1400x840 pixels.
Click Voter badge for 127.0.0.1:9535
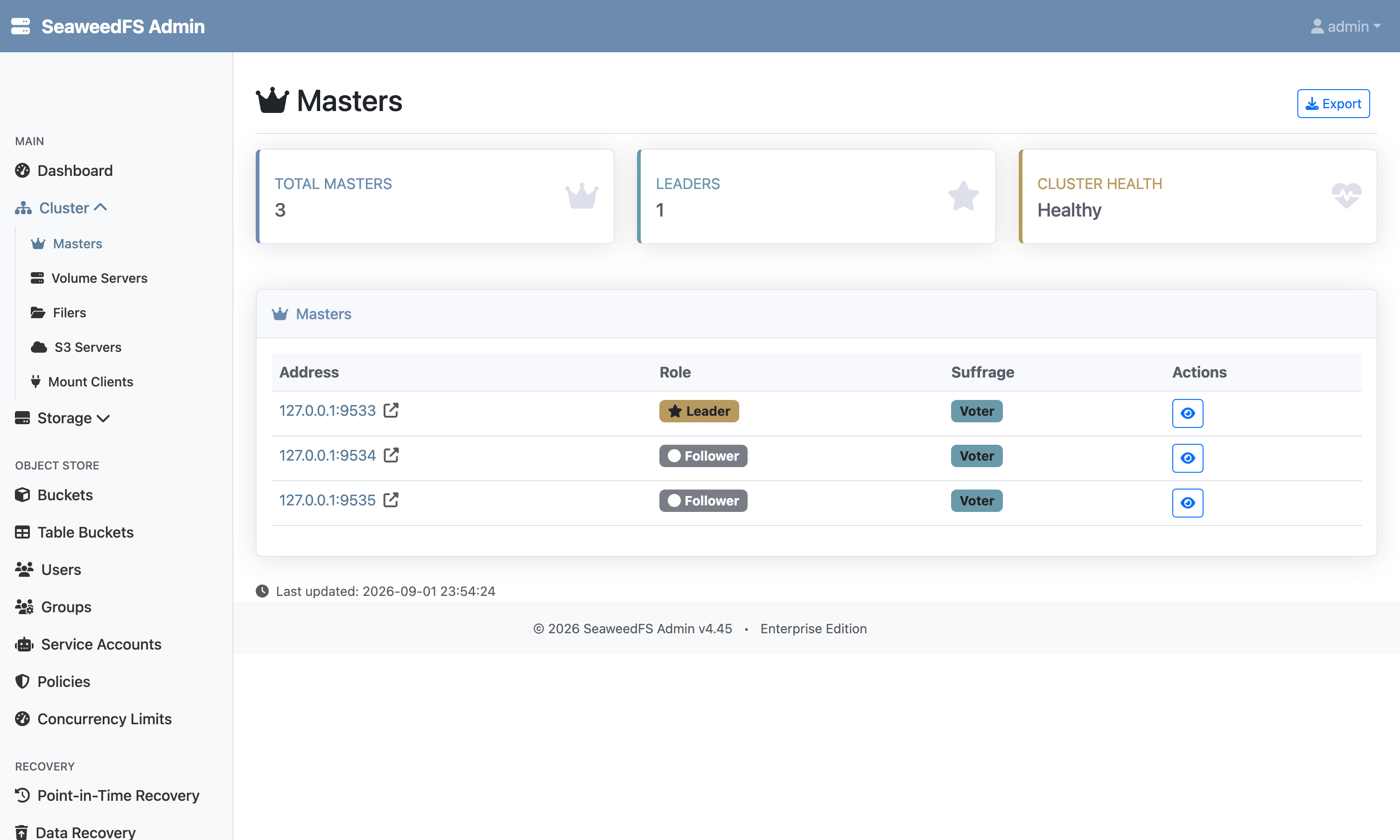(976, 500)
